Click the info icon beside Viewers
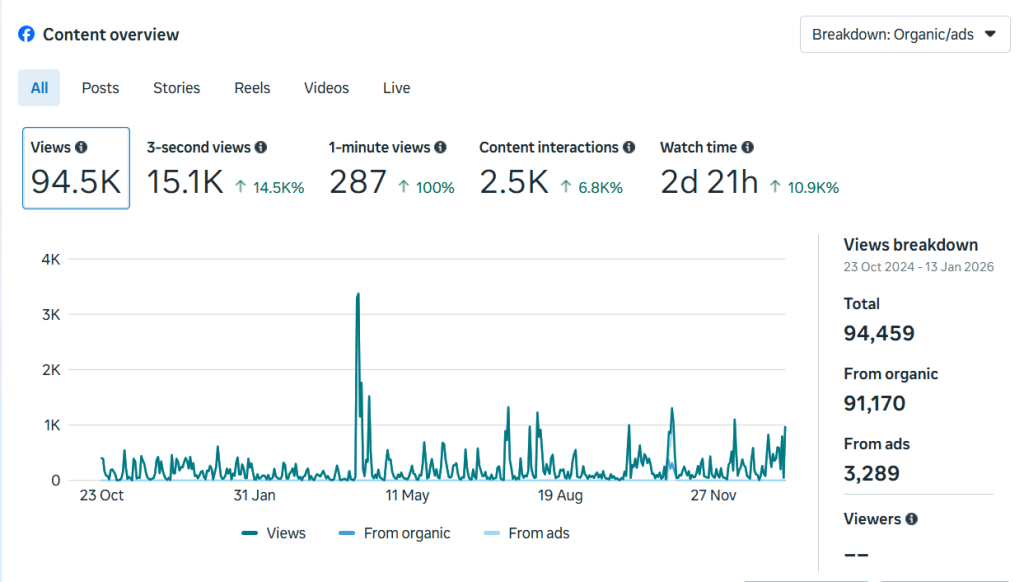This screenshot has height=582, width=1024. (911, 519)
